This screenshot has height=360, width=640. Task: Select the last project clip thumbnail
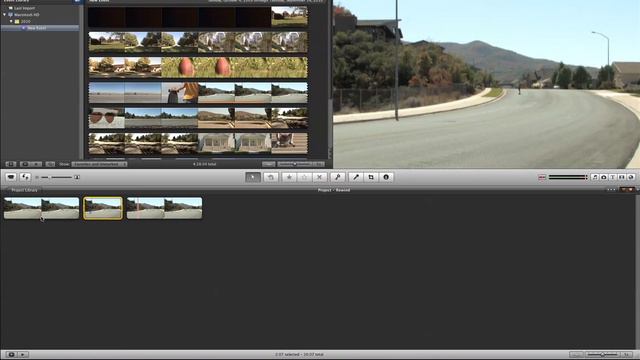coord(164,208)
